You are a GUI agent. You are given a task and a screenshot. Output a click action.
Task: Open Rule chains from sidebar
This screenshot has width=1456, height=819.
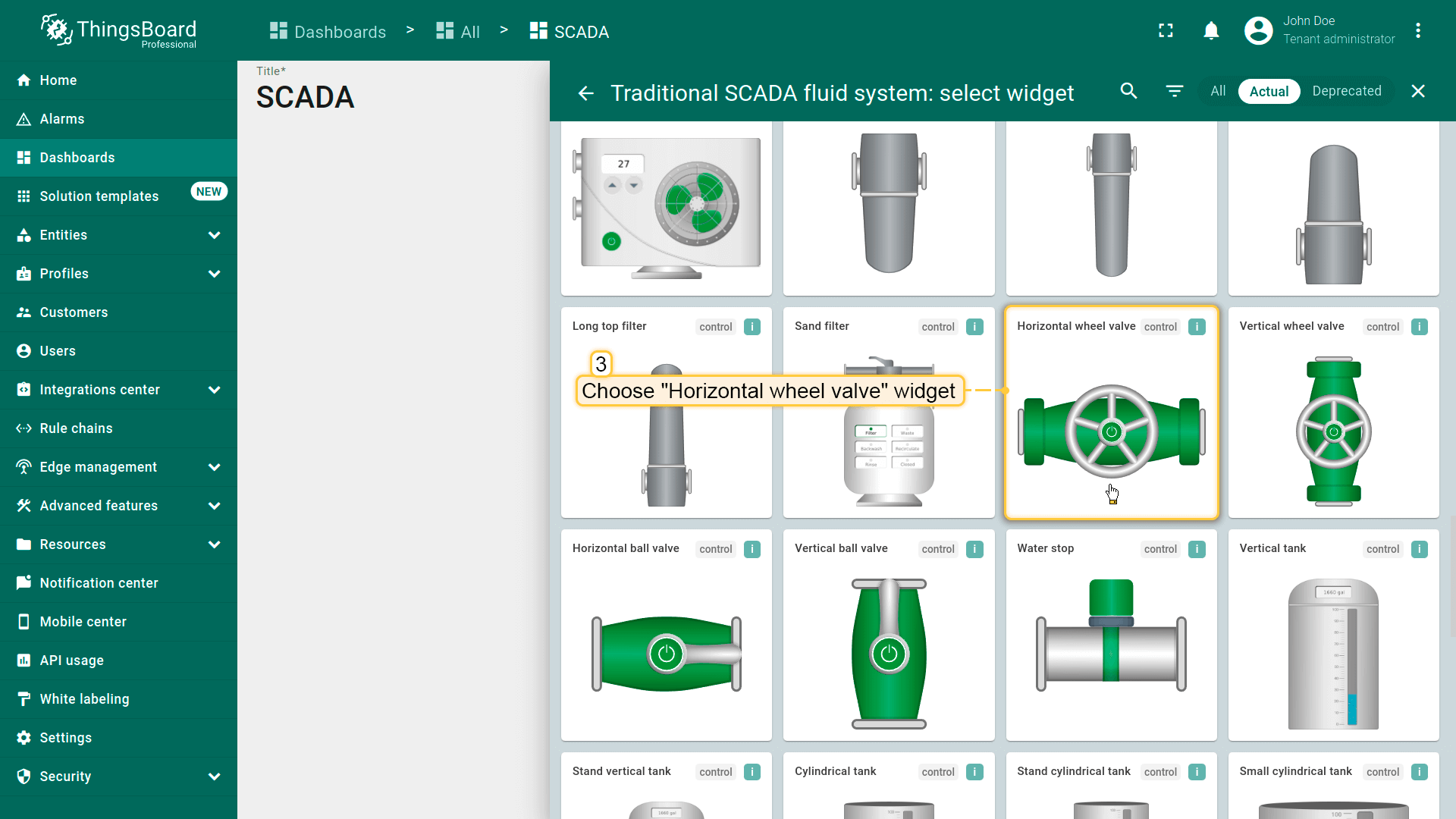tap(76, 428)
